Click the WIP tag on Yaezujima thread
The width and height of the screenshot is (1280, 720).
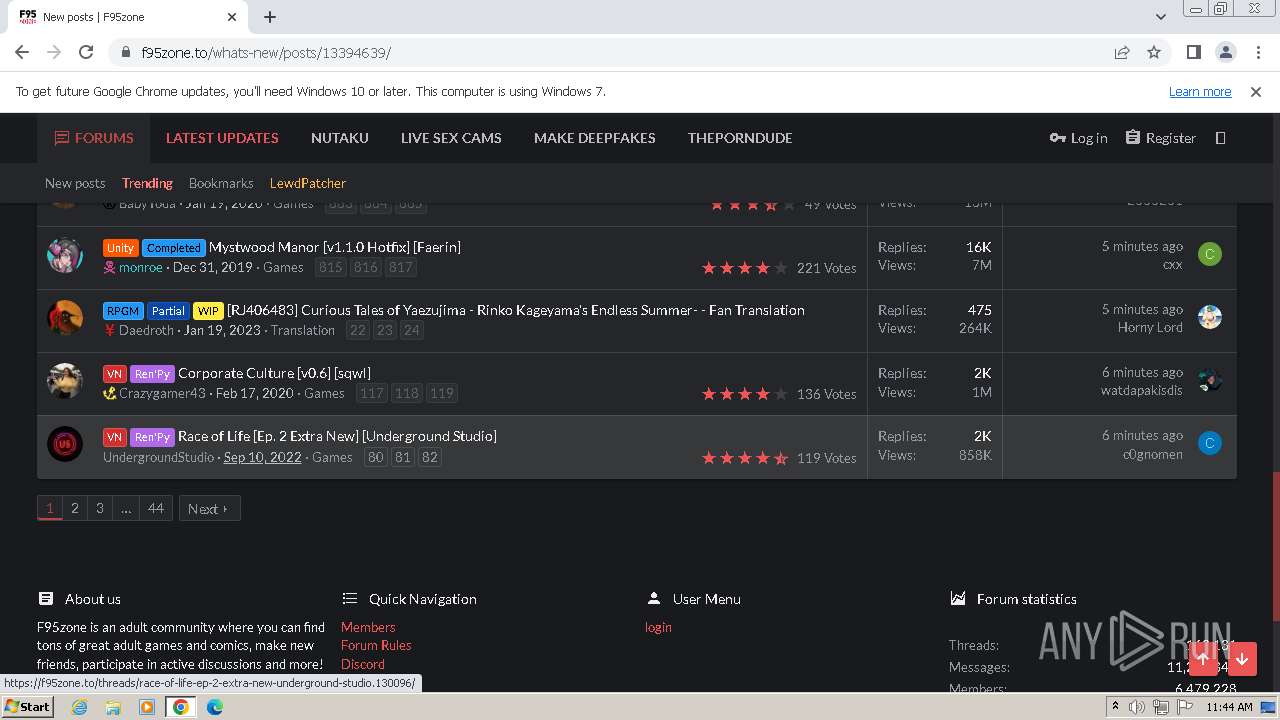(208, 311)
